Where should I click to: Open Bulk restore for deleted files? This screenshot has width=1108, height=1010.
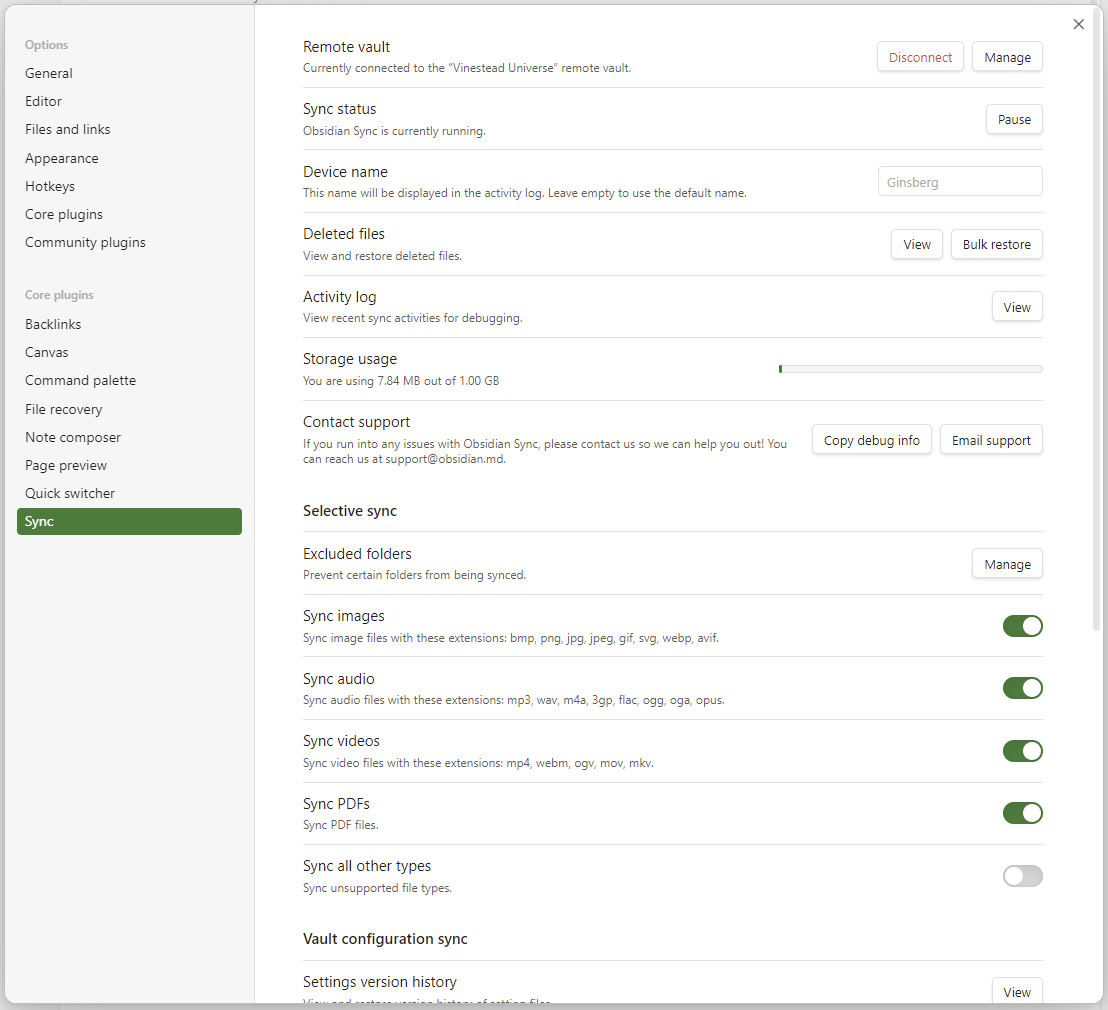[x=996, y=245]
